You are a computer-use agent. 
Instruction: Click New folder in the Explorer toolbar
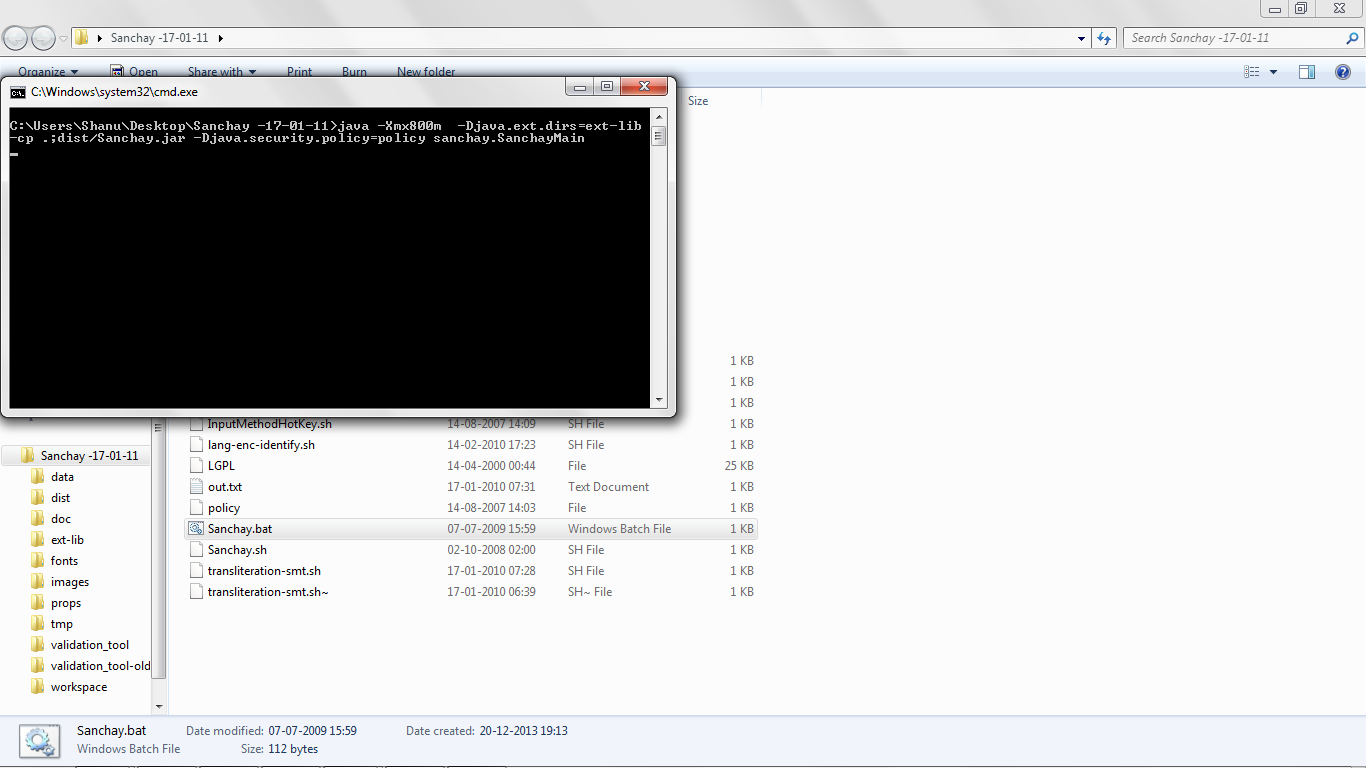426,72
